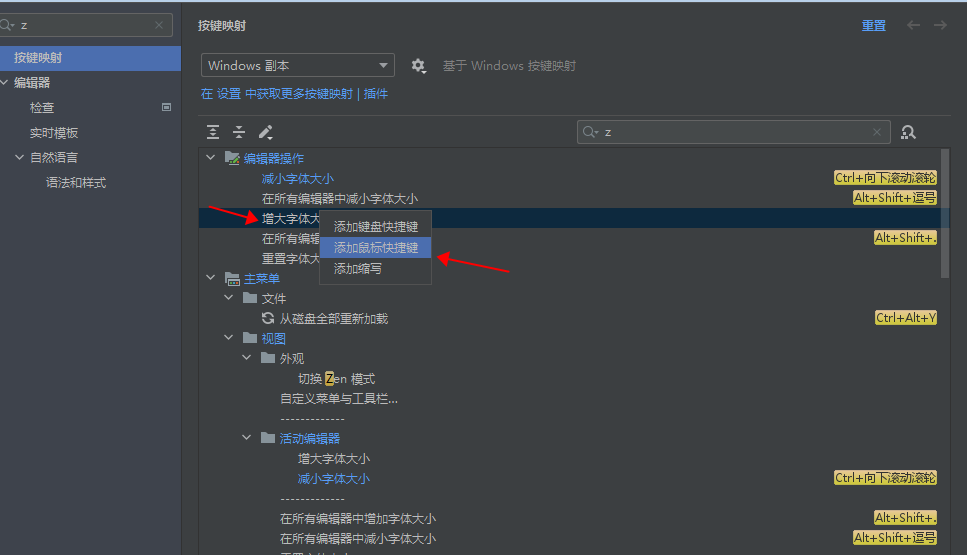967x555 pixels.
Task: Open the gear menu beside keymap scheme
Action: pyautogui.click(x=419, y=66)
